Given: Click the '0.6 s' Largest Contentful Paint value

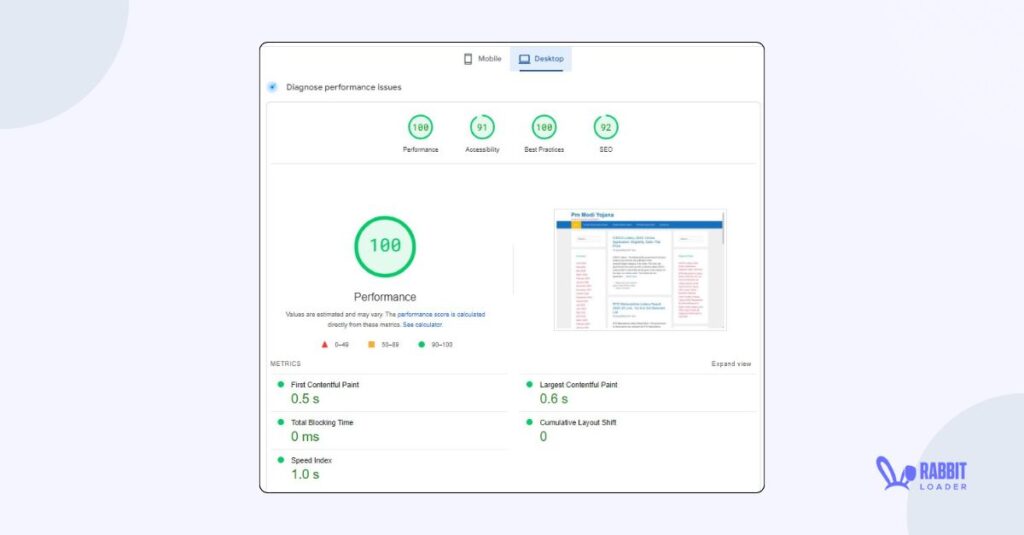Looking at the screenshot, I should 554,399.
